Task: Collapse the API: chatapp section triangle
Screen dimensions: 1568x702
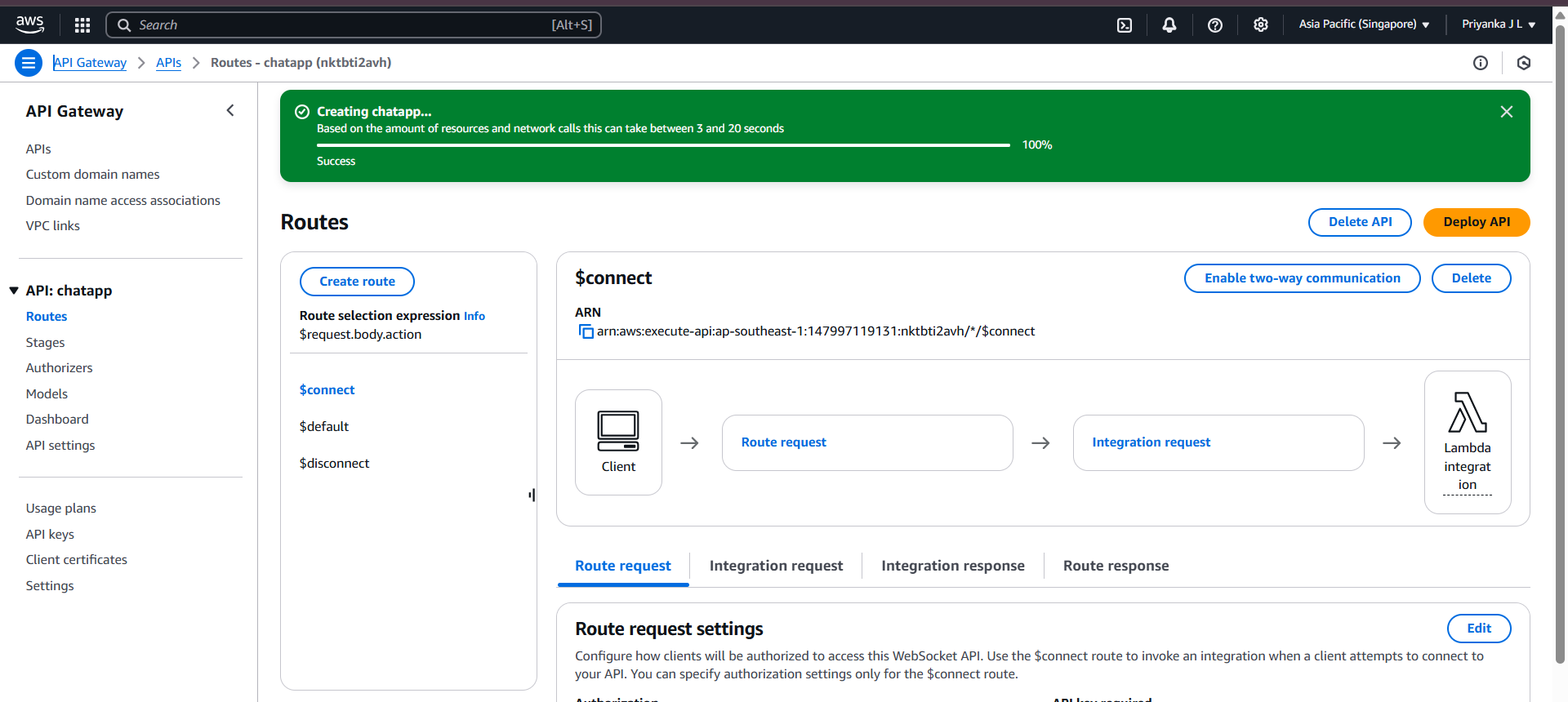Action: click(14, 291)
